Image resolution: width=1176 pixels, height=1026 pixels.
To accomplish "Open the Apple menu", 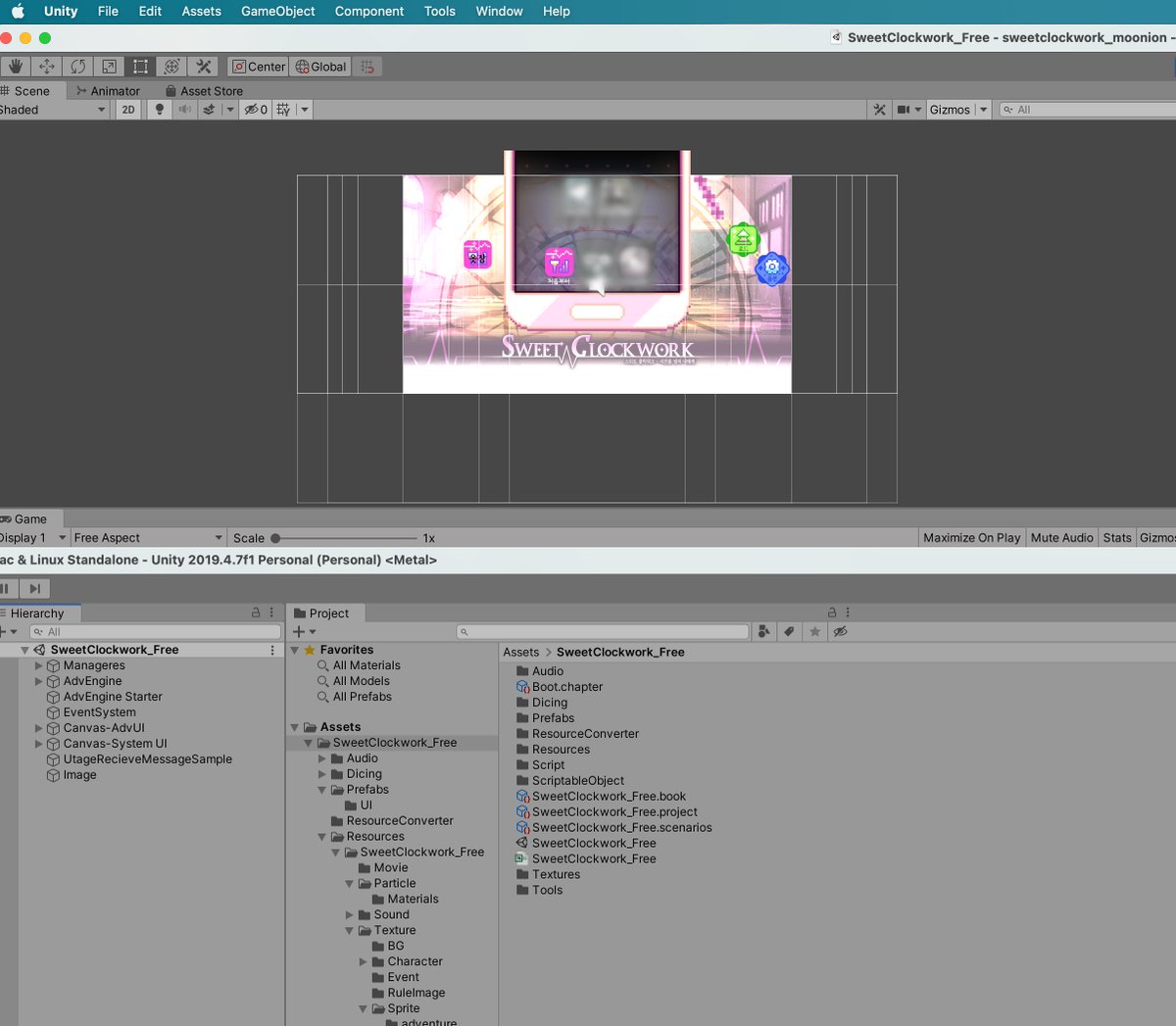I will [x=18, y=12].
